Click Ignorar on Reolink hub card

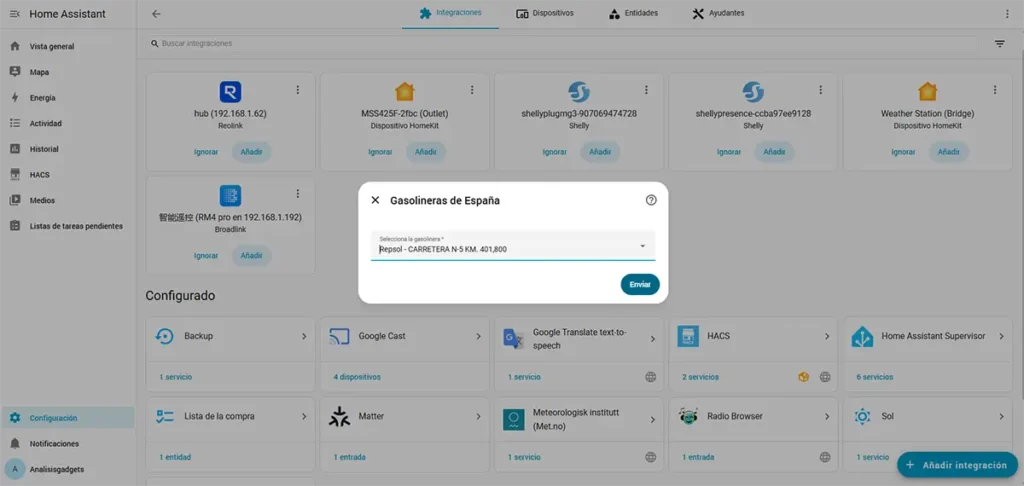[206, 152]
